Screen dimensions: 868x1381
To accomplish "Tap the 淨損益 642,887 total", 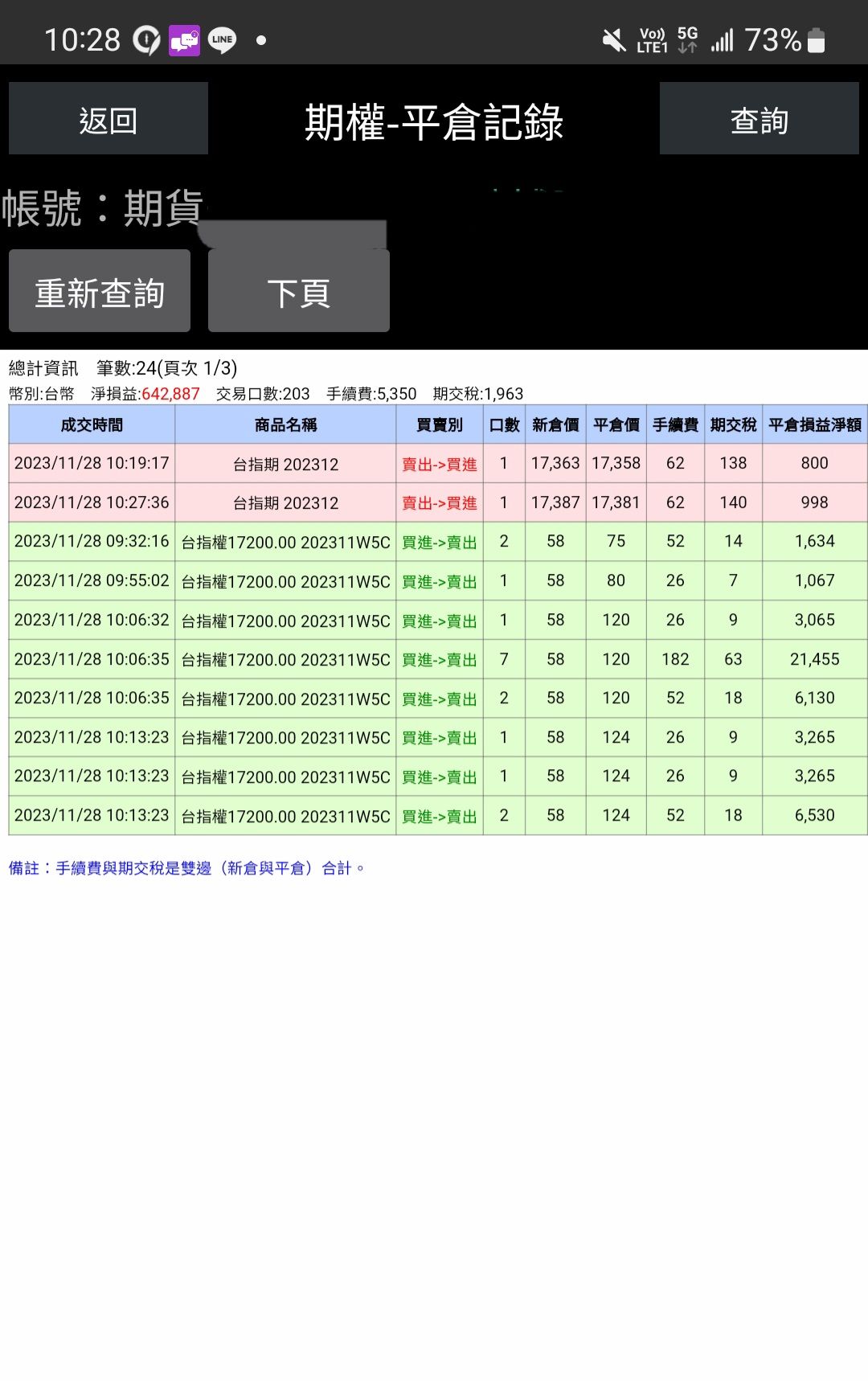I will click(x=145, y=394).
